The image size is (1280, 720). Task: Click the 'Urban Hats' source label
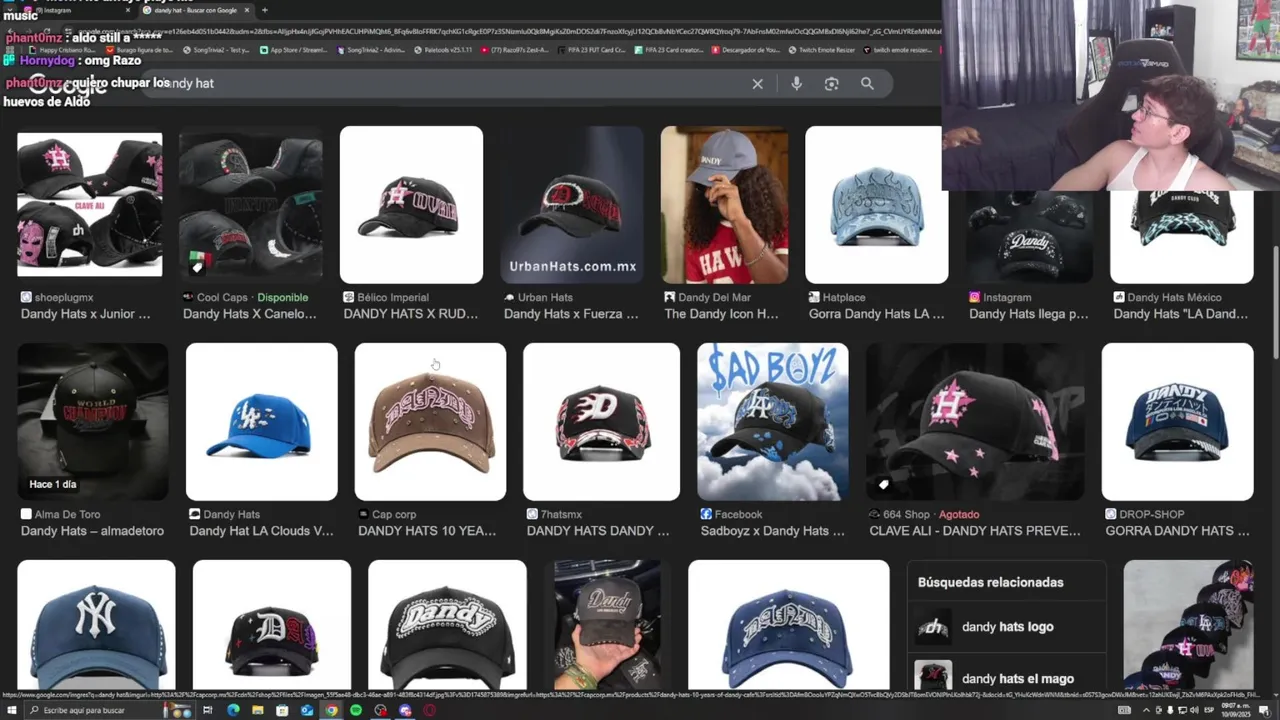[545, 297]
